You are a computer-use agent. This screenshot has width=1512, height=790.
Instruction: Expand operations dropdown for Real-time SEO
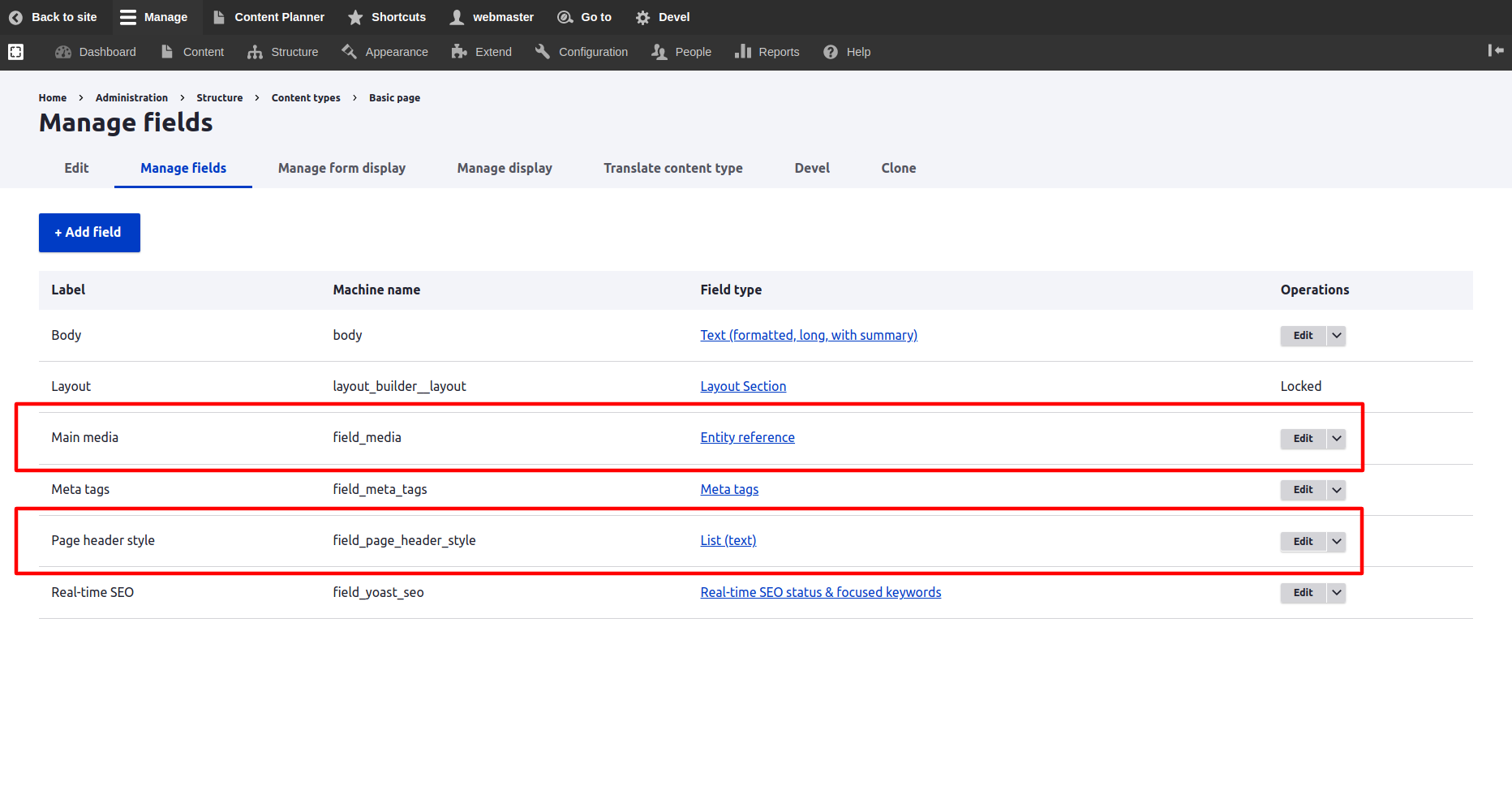pyautogui.click(x=1336, y=593)
